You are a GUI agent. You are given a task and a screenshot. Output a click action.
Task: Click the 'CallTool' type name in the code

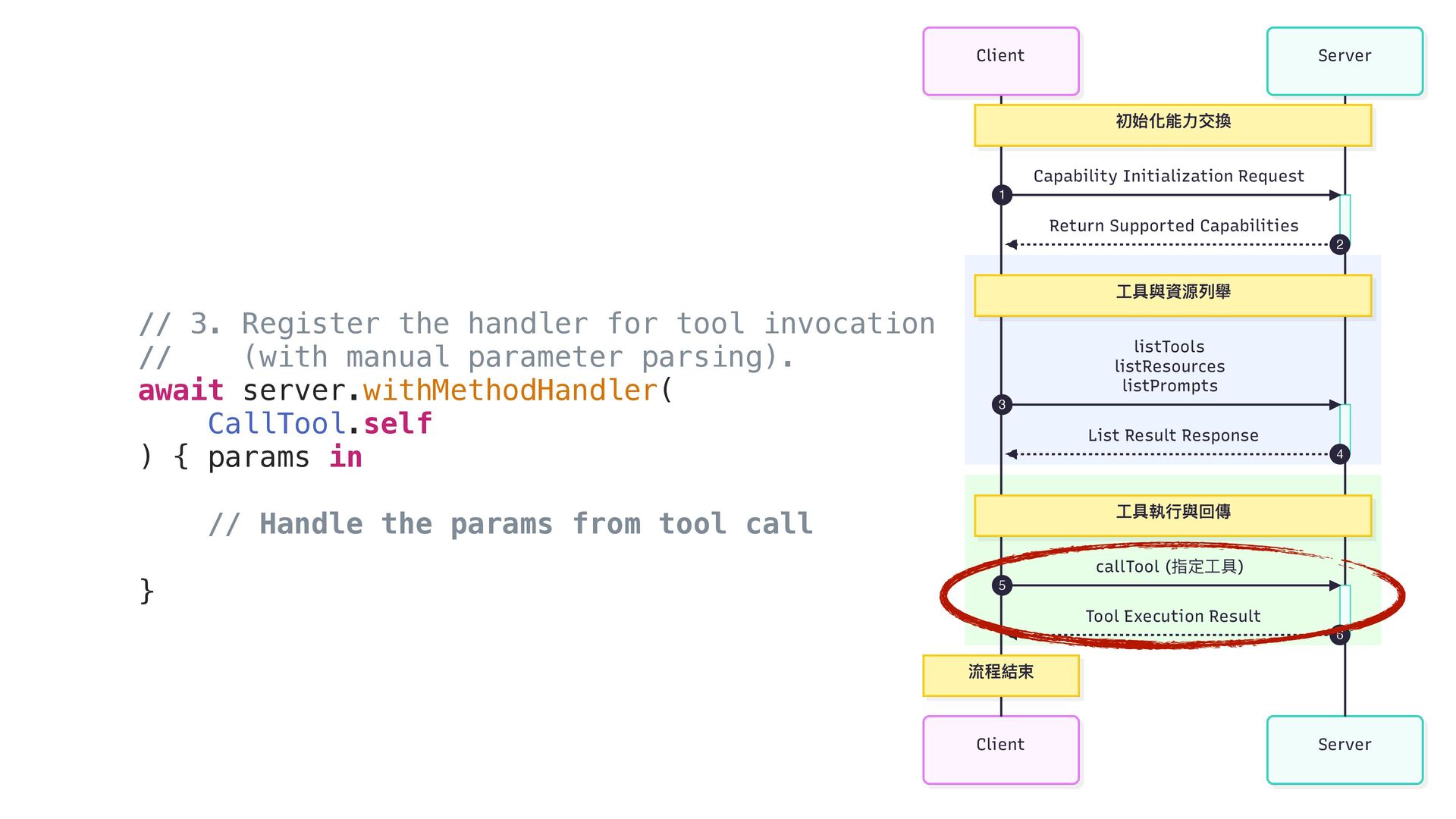coord(277,424)
